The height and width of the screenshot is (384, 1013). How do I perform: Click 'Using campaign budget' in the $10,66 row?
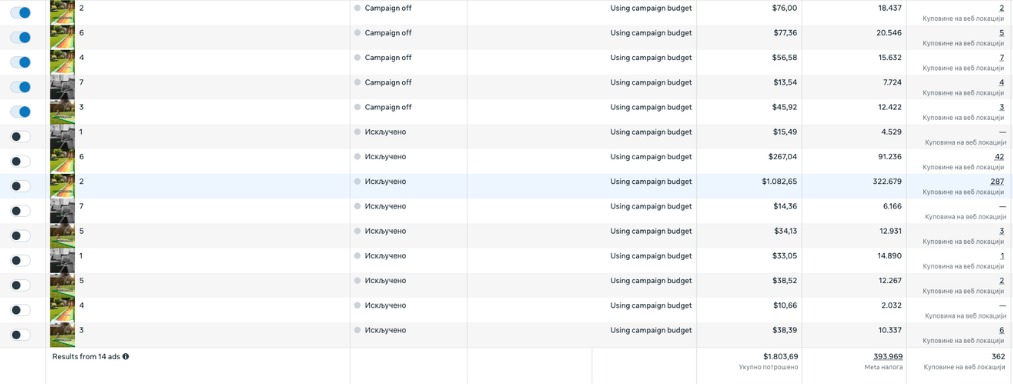[651, 305]
